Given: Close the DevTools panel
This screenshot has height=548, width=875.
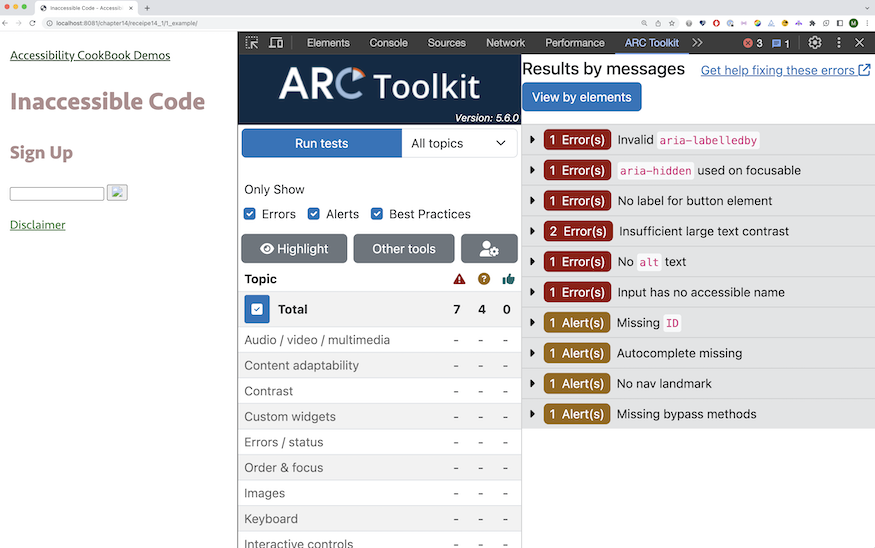Looking at the screenshot, I should (x=859, y=43).
